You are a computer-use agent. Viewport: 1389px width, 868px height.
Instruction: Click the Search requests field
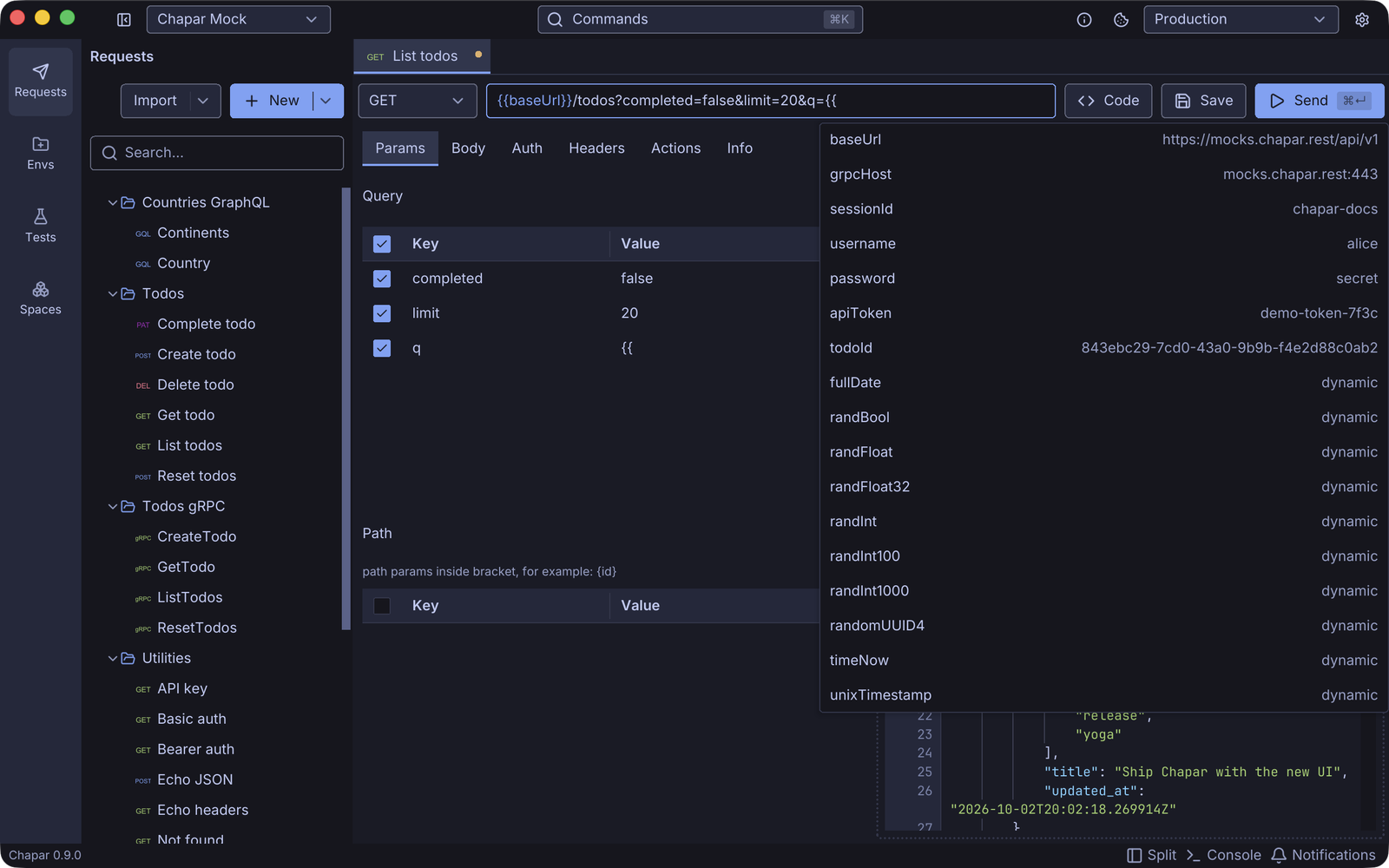217,153
